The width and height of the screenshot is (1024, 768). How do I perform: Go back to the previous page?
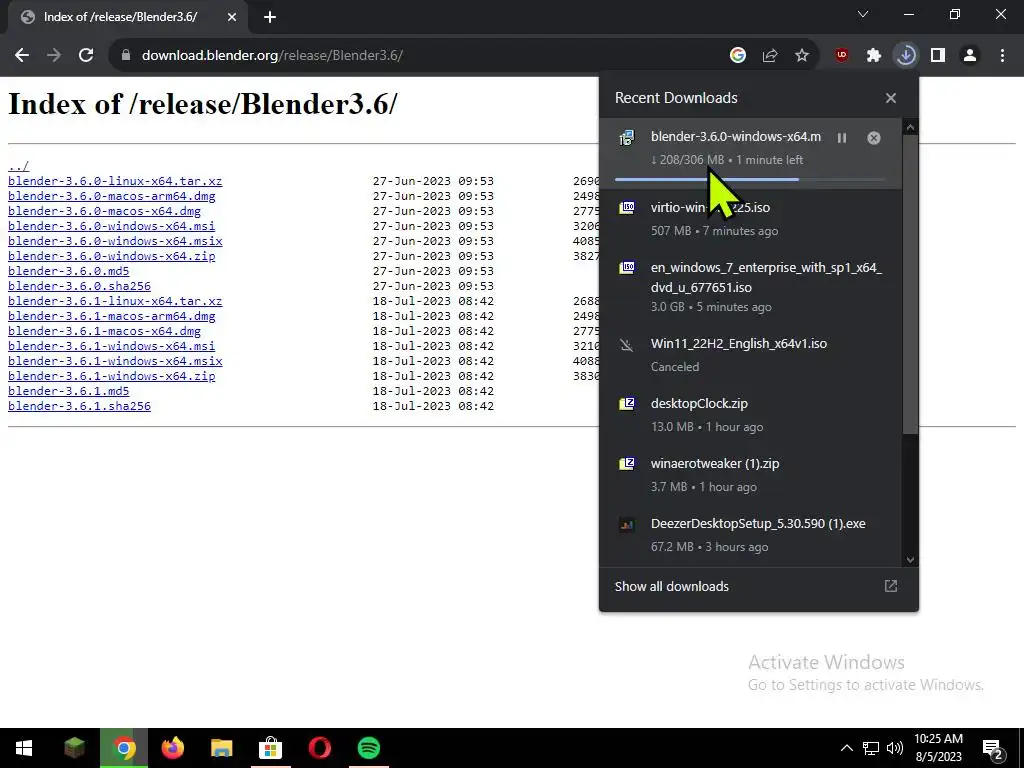click(22, 56)
